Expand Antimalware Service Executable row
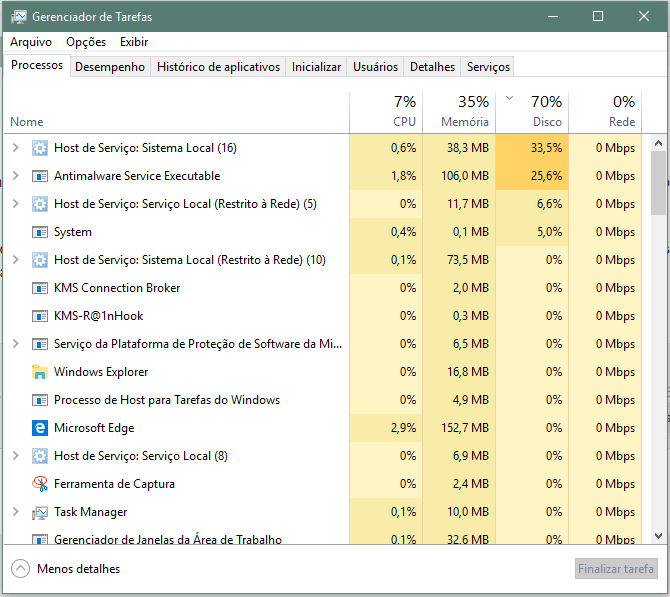Viewport: 670px width, 597px height. pos(16,176)
